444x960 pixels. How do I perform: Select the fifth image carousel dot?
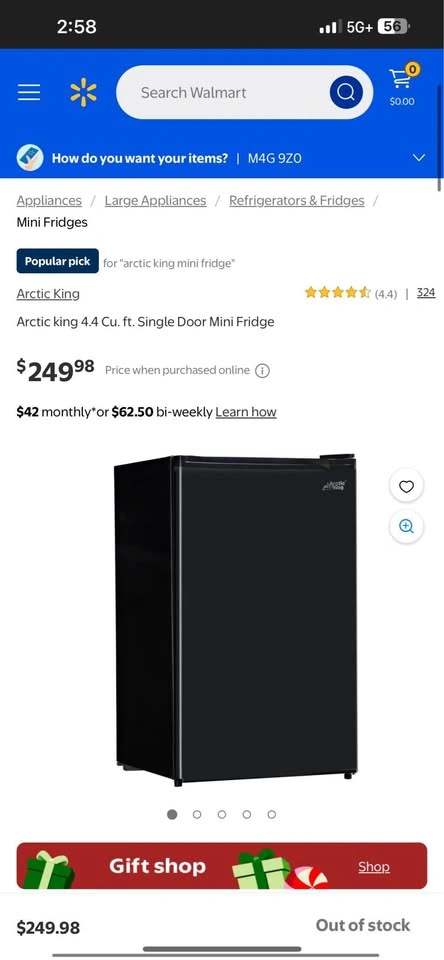[271, 814]
